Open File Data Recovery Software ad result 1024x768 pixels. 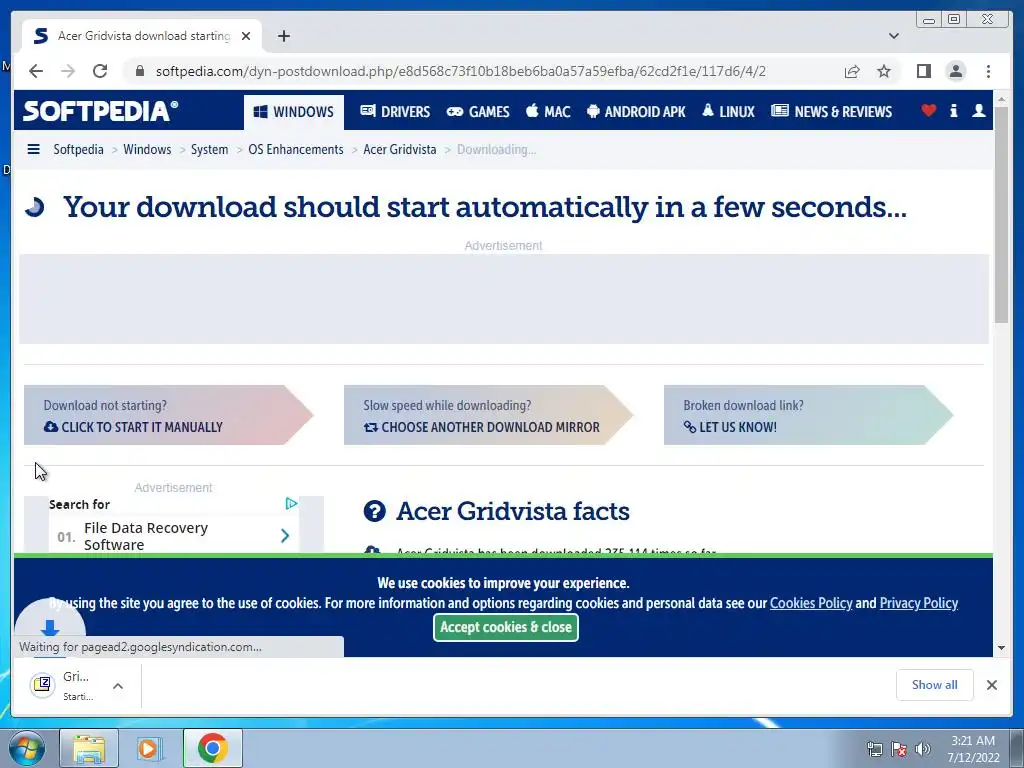(174, 536)
